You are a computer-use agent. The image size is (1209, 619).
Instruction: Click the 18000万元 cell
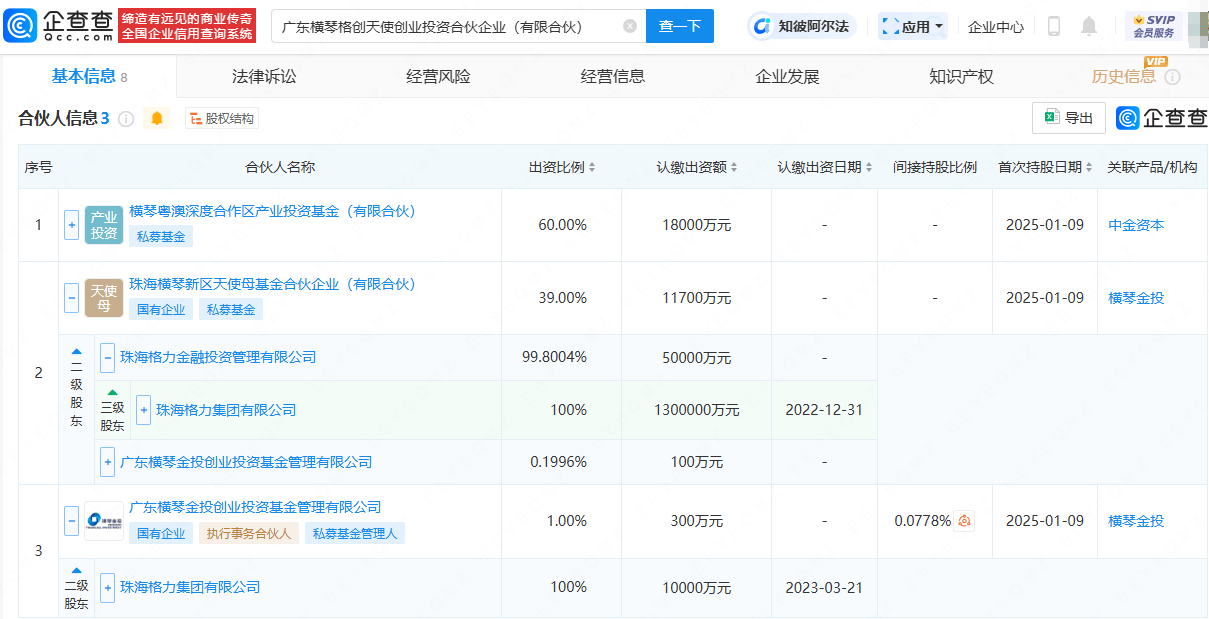(x=696, y=225)
